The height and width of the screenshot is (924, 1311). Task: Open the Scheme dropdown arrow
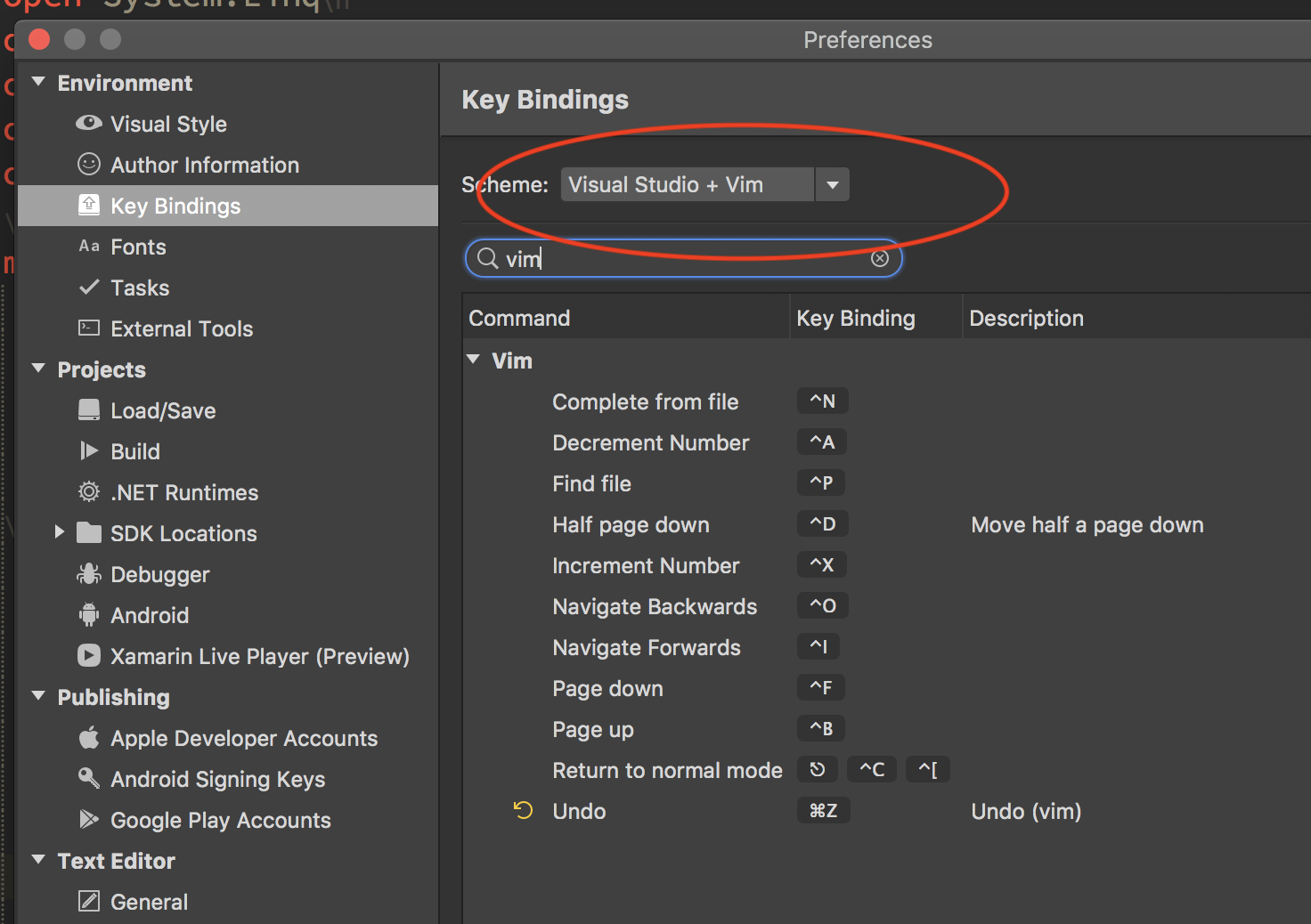click(833, 184)
